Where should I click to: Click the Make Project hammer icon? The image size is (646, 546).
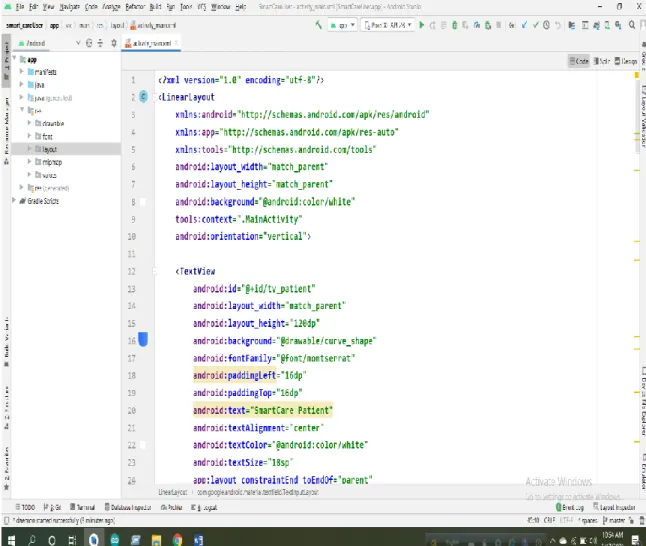(x=318, y=25)
